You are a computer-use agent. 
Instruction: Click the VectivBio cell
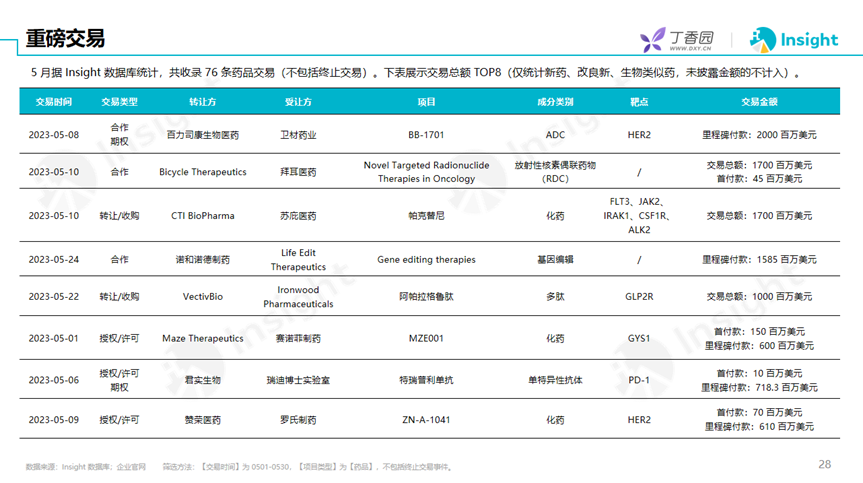pos(203,297)
